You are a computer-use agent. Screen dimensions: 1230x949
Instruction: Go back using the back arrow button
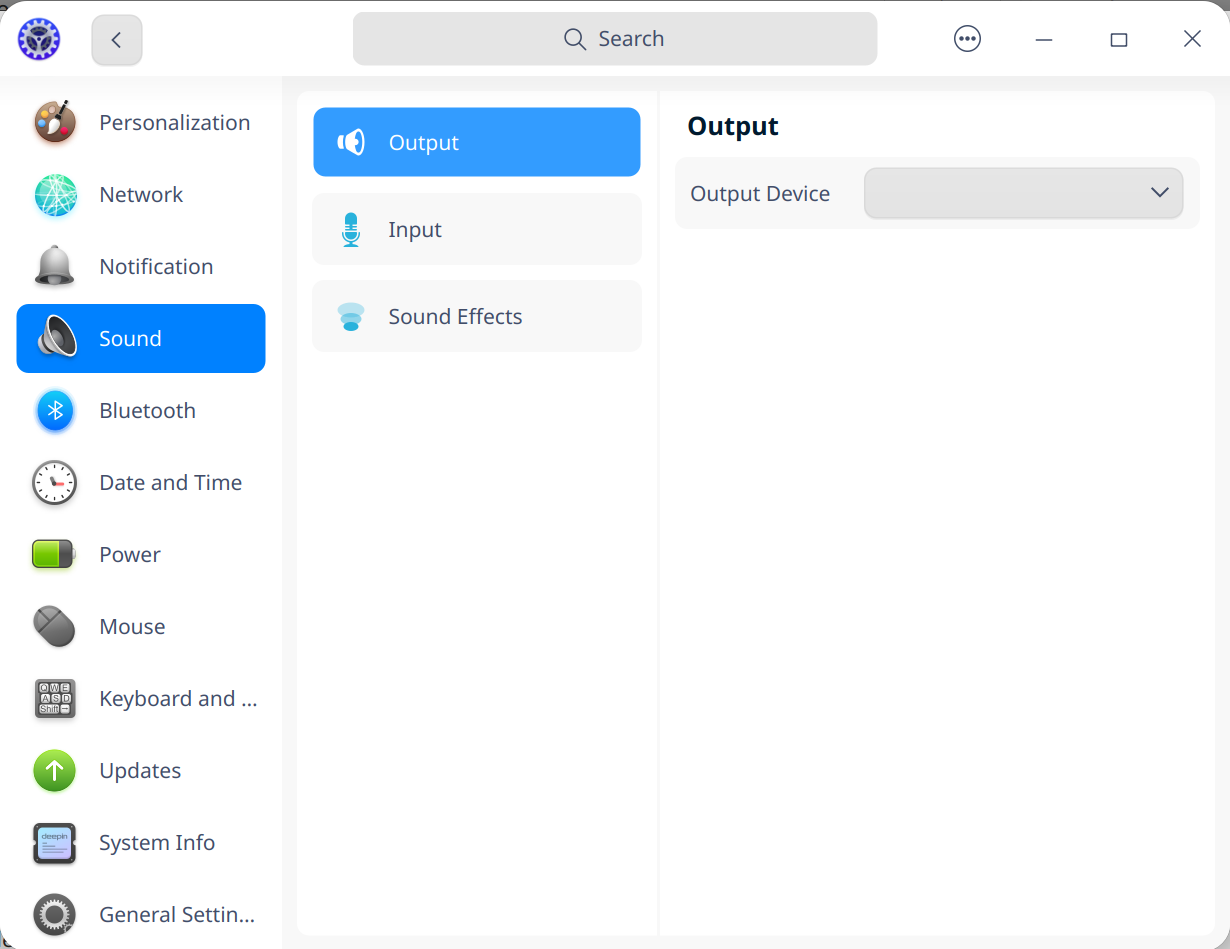(117, 40)
